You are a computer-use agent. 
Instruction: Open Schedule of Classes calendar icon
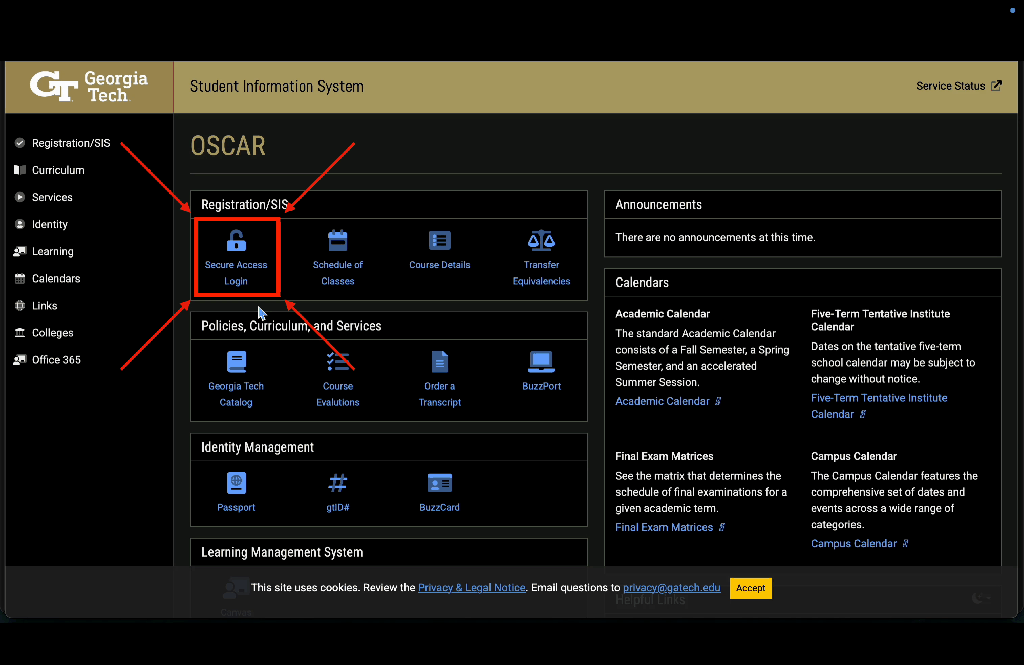tap(338, 241)
